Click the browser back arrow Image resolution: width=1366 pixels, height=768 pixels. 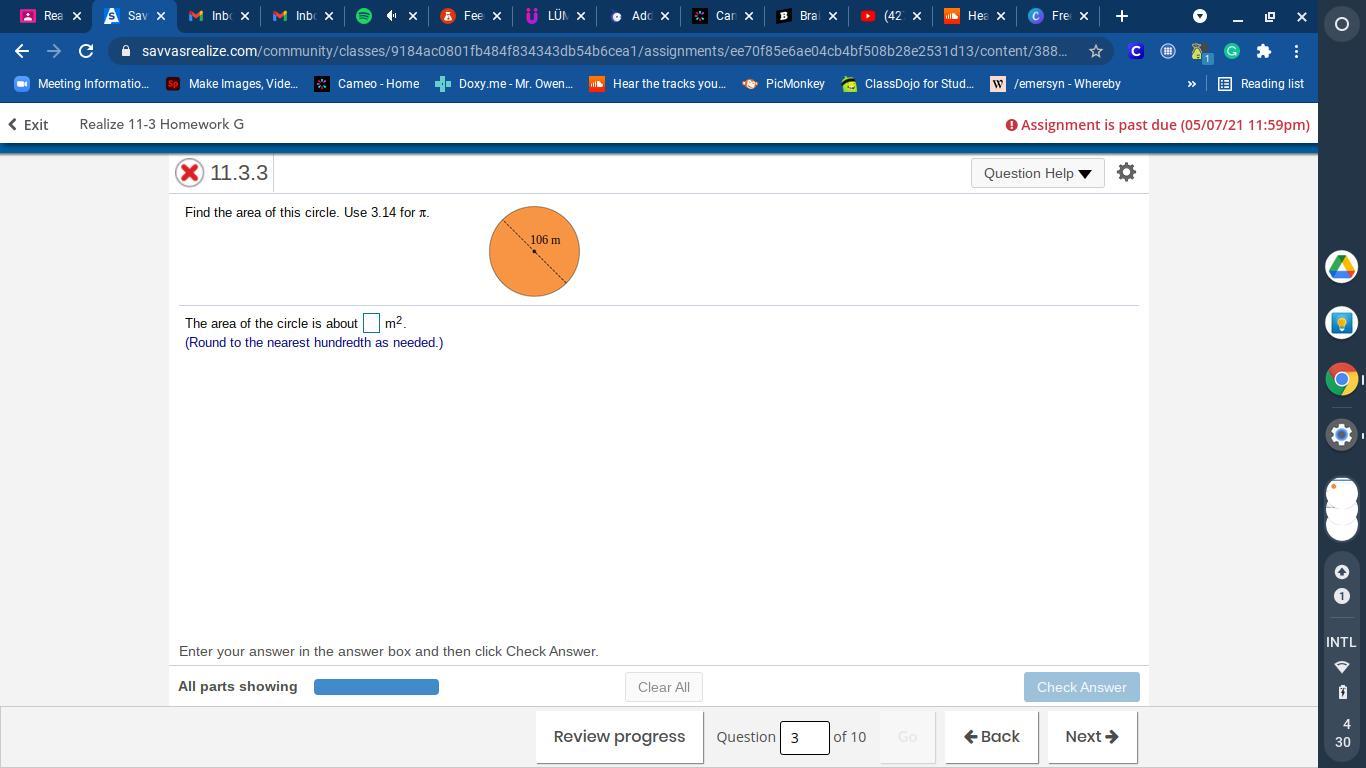coord(22,51)
